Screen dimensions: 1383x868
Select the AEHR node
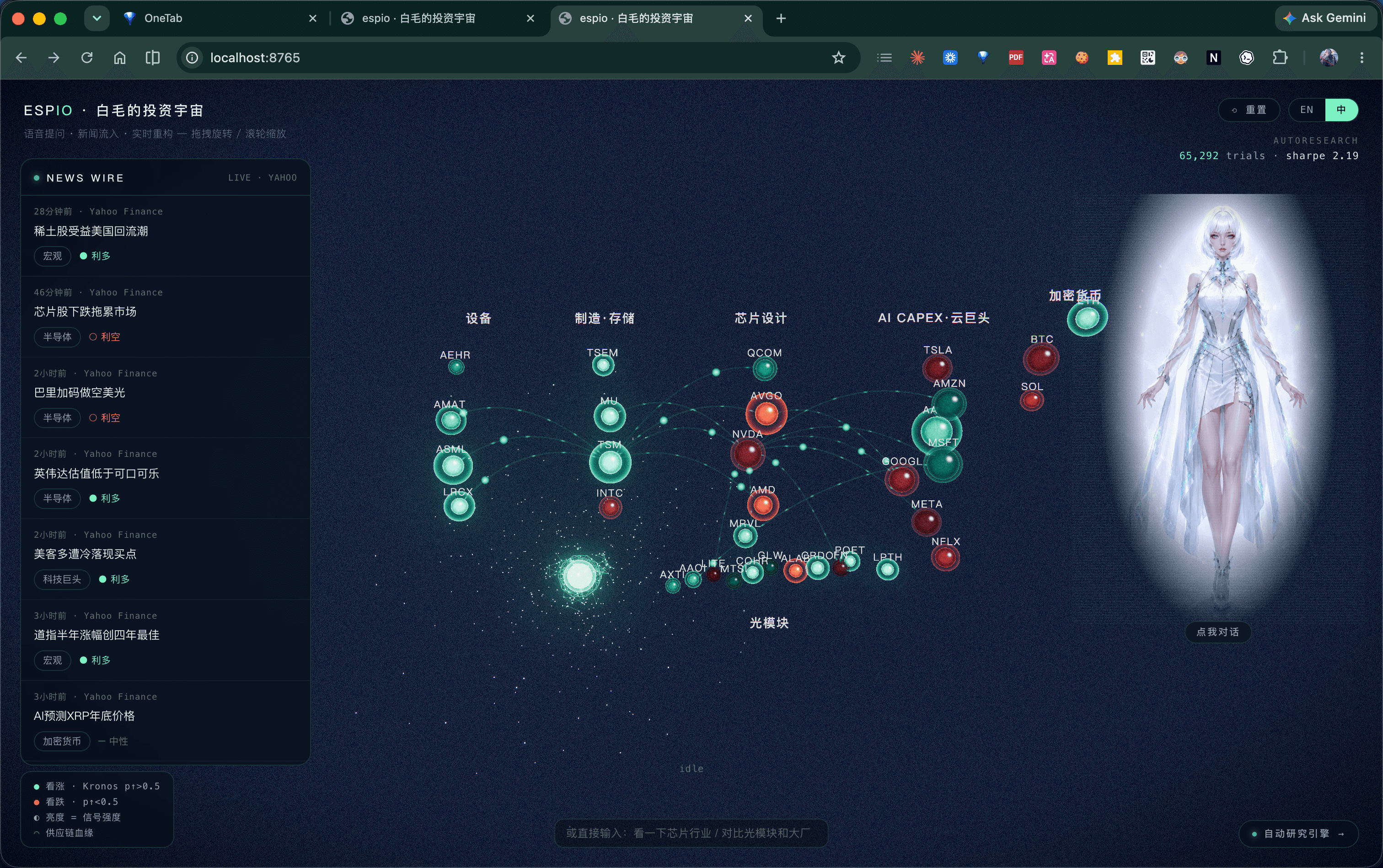pyautogui.click(x=456, y=366)
